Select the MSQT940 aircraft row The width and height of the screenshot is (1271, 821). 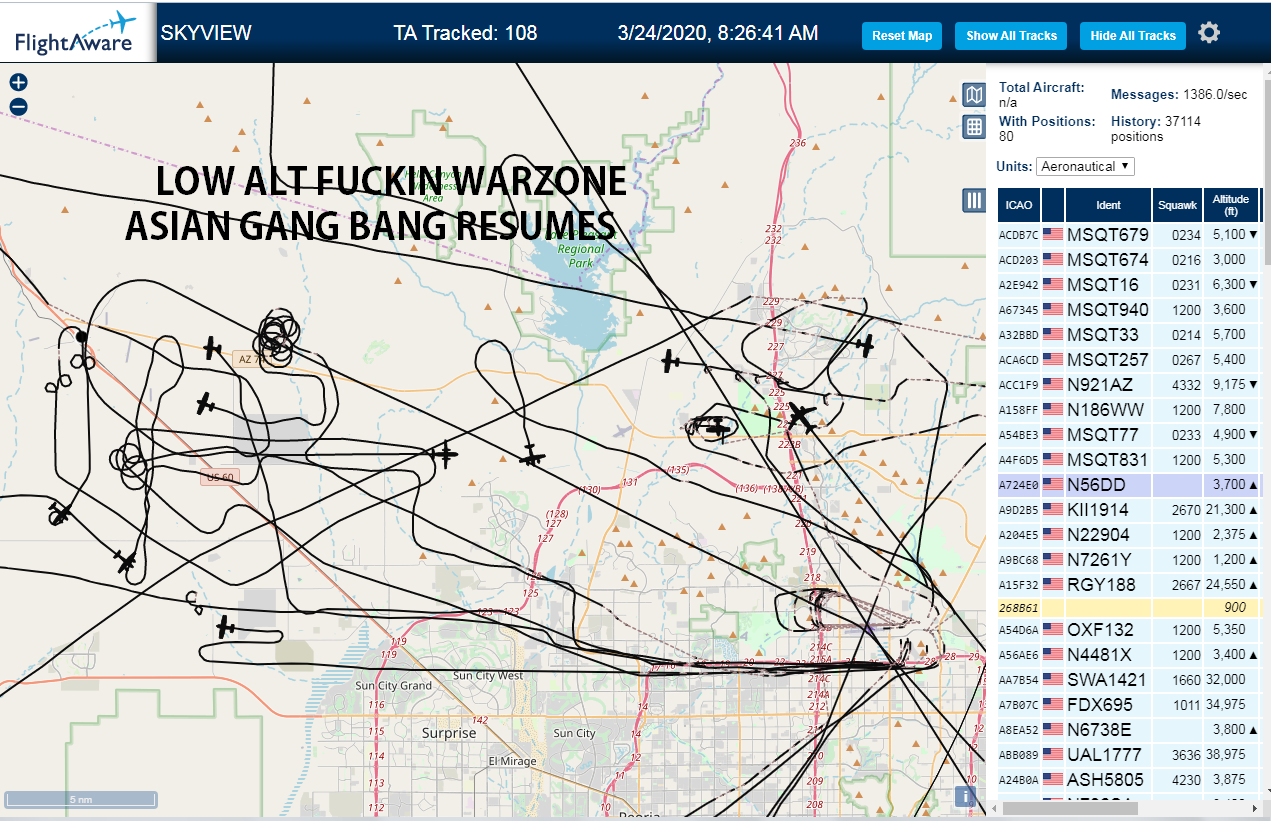pos(1129,309)
